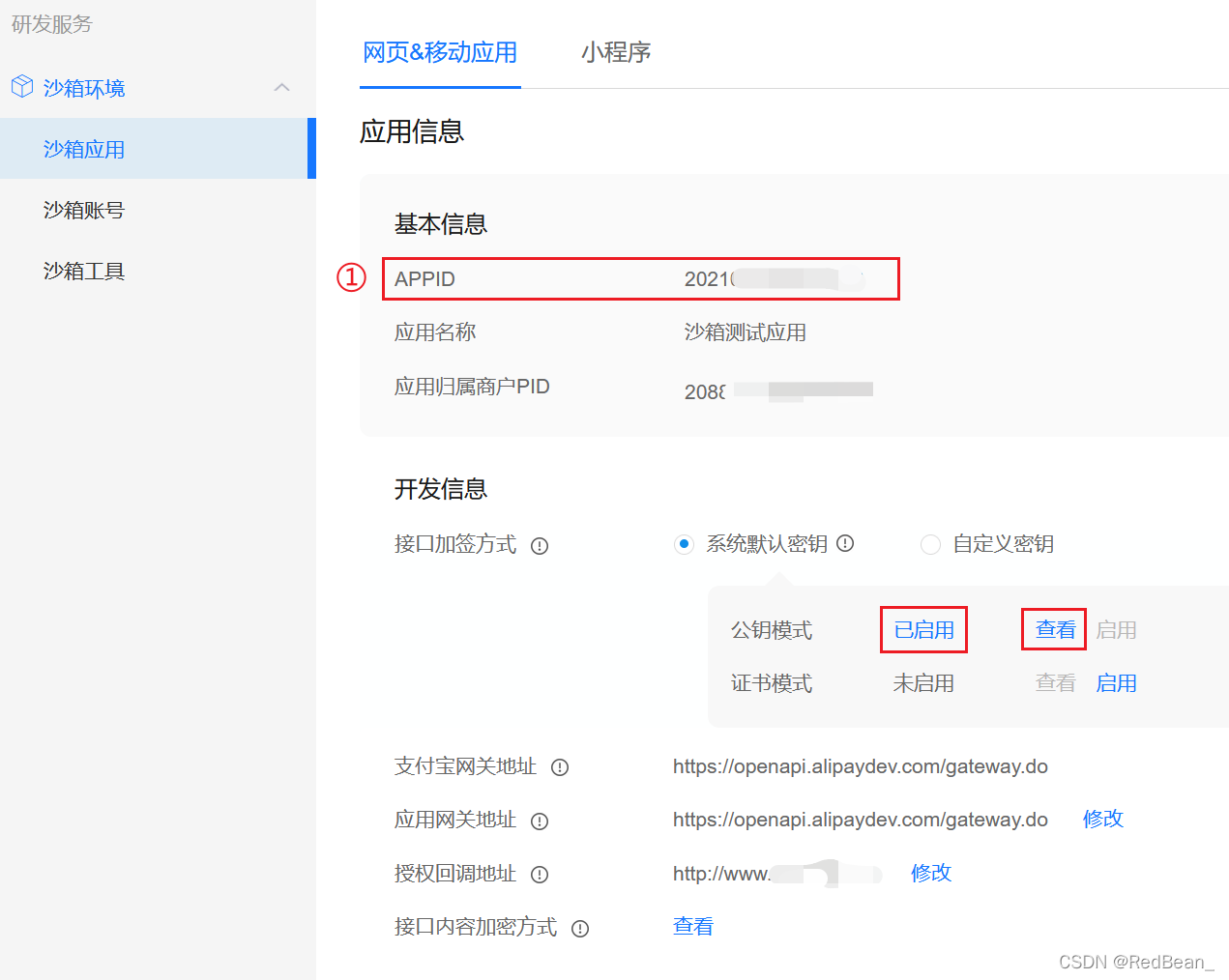Click the APPID field label
This screenshot has height=980, width=1229.
[x=424, y=279]
